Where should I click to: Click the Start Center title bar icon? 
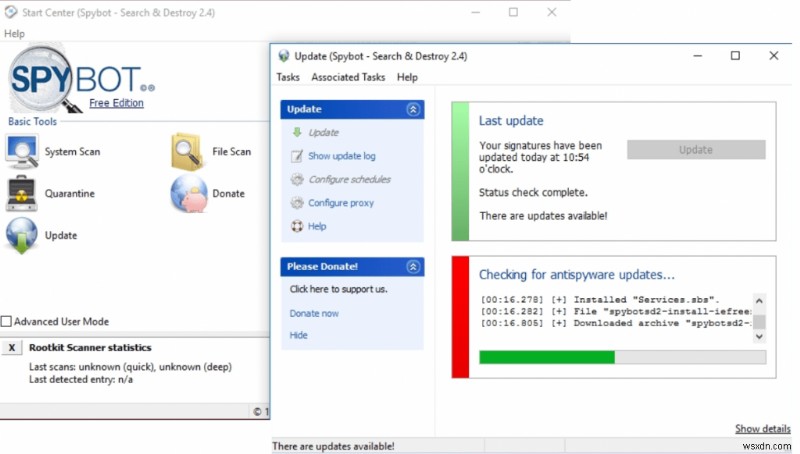point(11,12)
